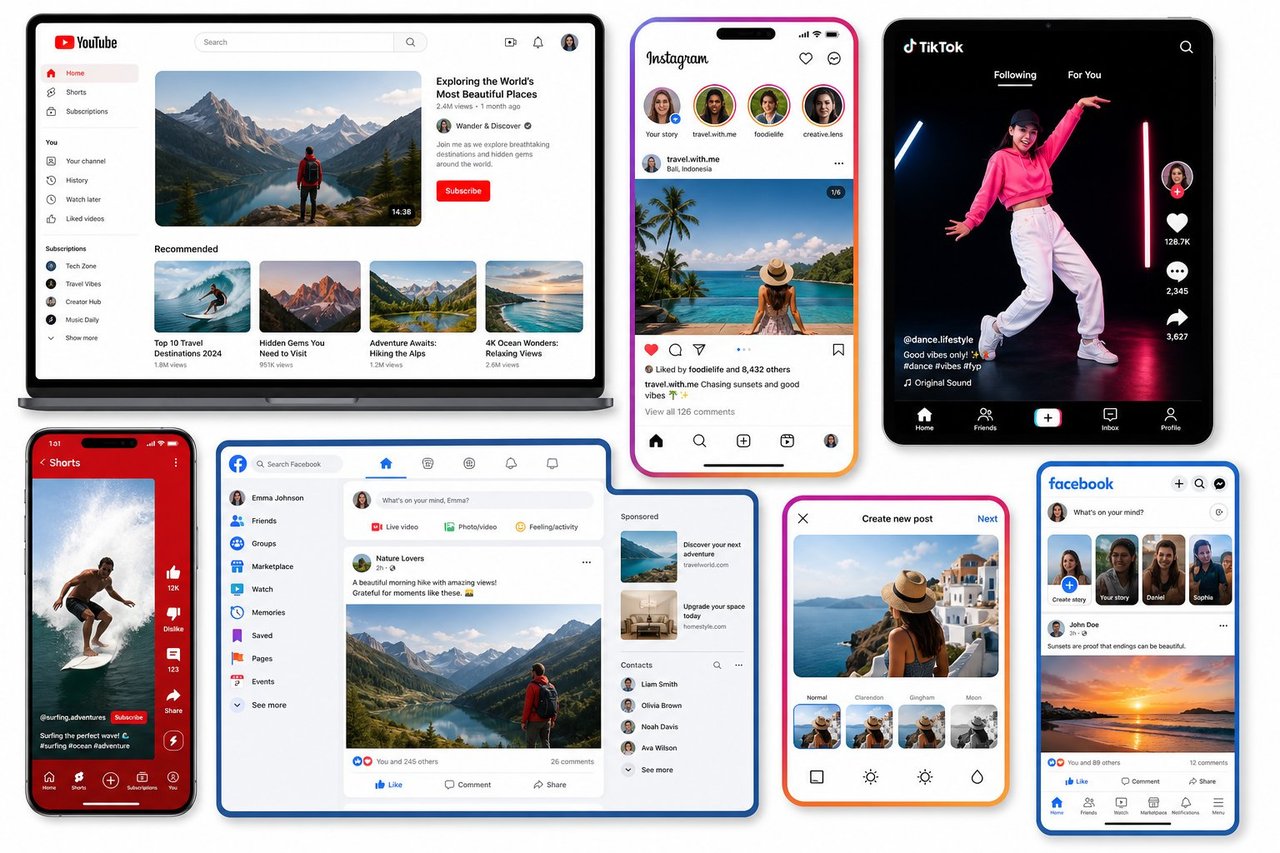
Task: Tap Original Sound on the TikTok video
Action: pyautogui.click(x=937, y=383)
